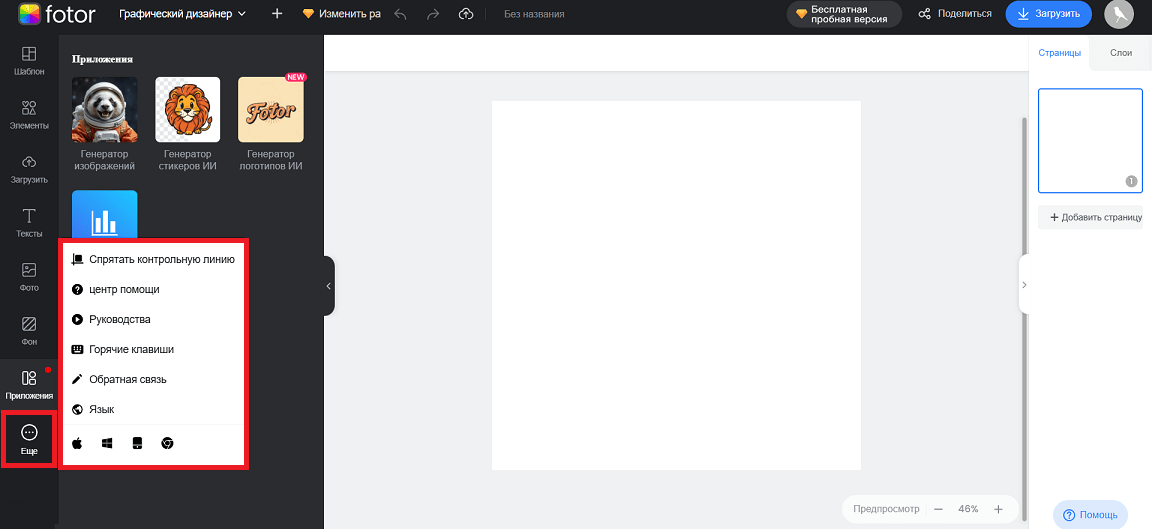Image resolution: width=1152 pixels, height=529 pixels.
Task: Select page 1 thumbnail in Страницы panel
Action: 1090,140
